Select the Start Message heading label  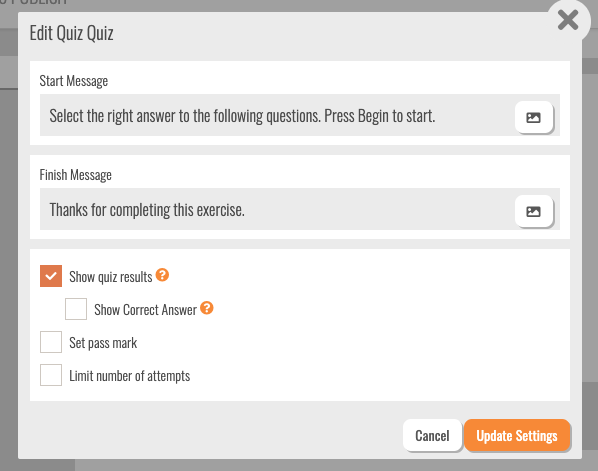(74, 81)
